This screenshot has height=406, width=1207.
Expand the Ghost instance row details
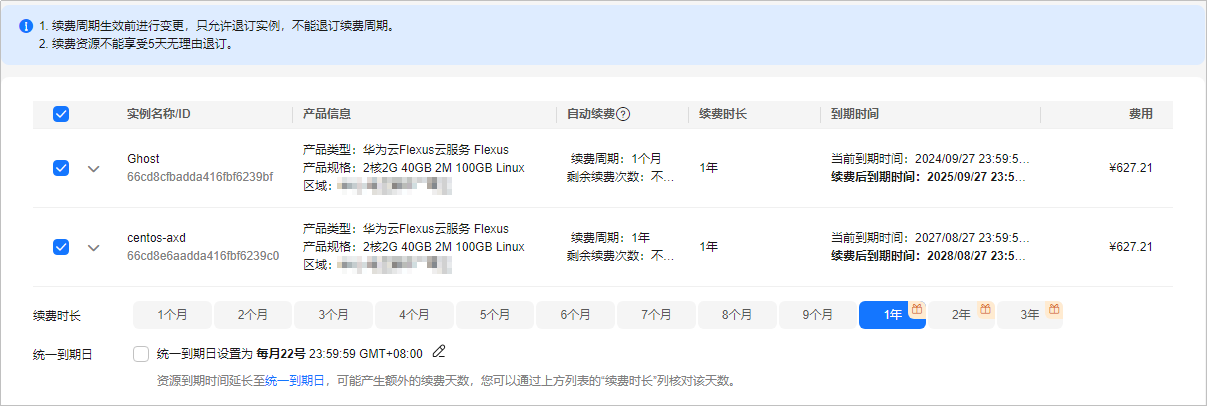pyautogui.click(x=94, y=168)
